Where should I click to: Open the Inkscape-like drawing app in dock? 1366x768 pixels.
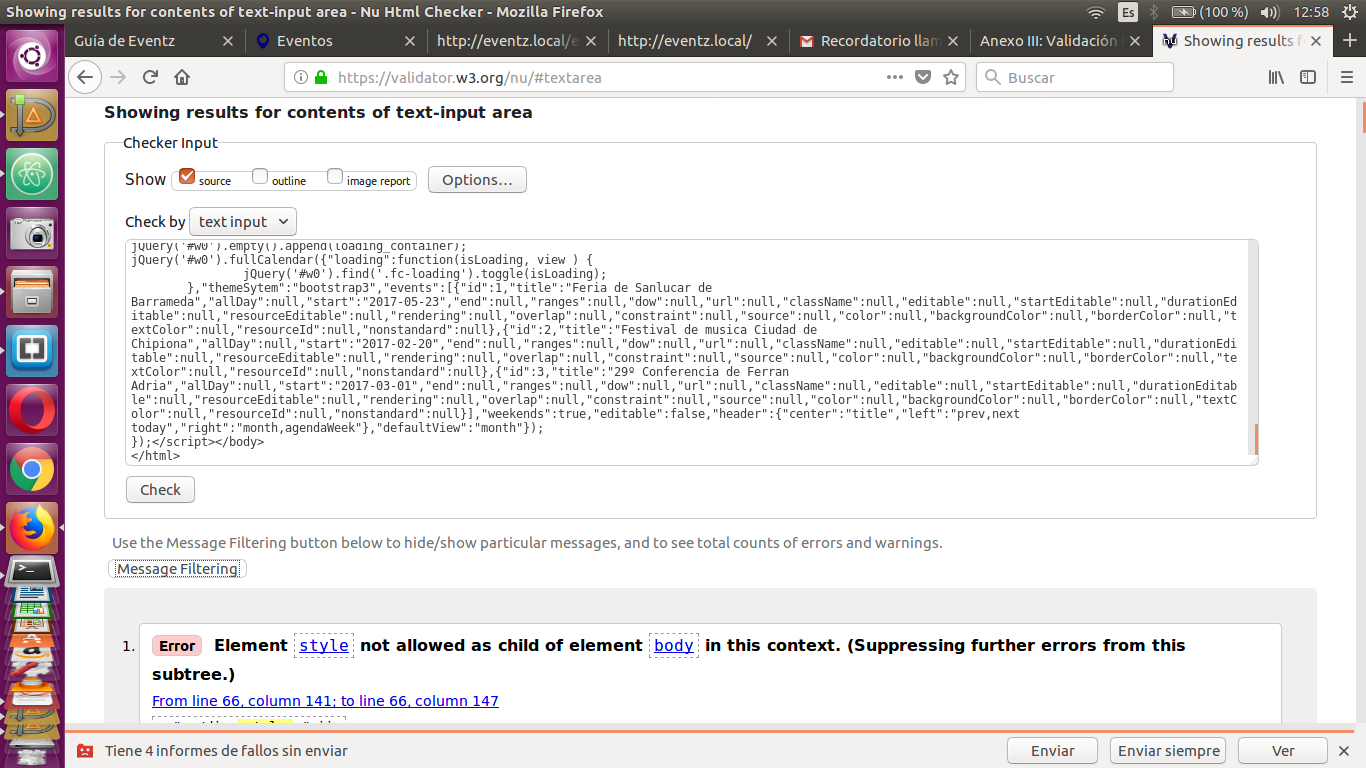[x=33, y=115]
